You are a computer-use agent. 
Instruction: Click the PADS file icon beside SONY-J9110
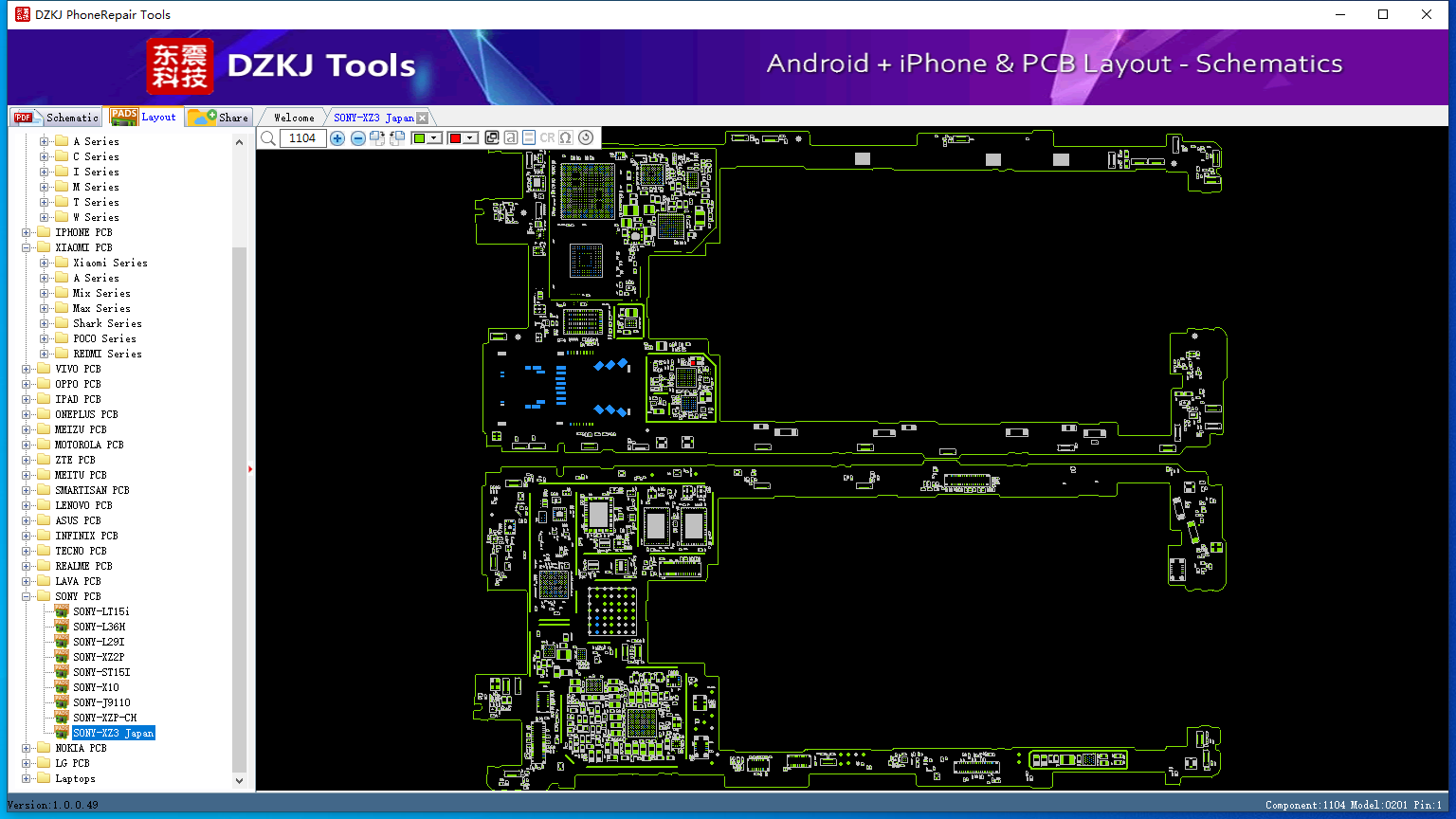click(x=62, y=702)
